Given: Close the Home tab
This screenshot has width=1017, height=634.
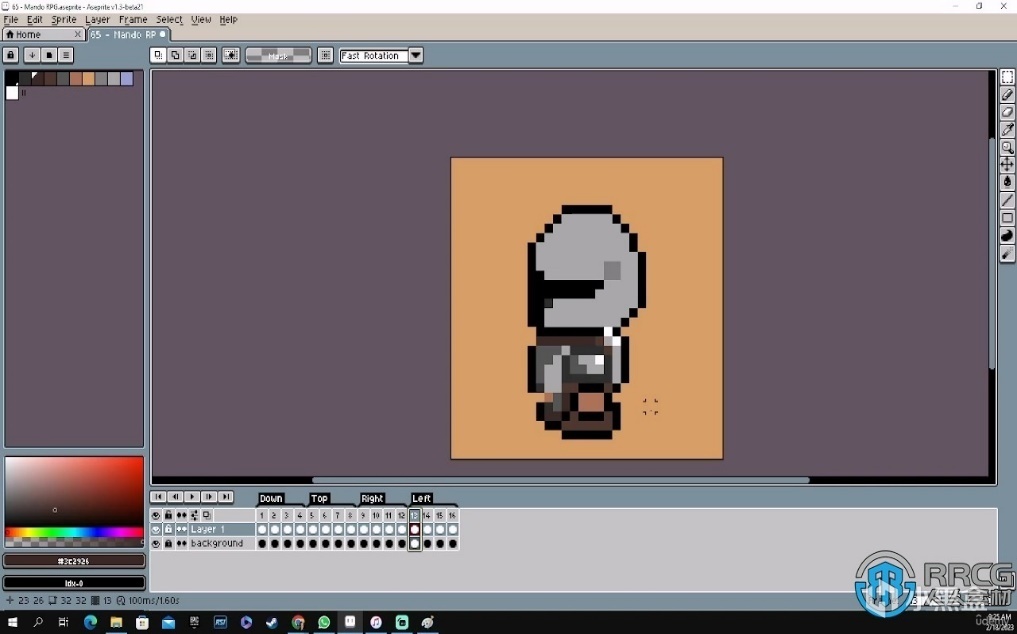Looking at the screenshot, I should (78, 34).
